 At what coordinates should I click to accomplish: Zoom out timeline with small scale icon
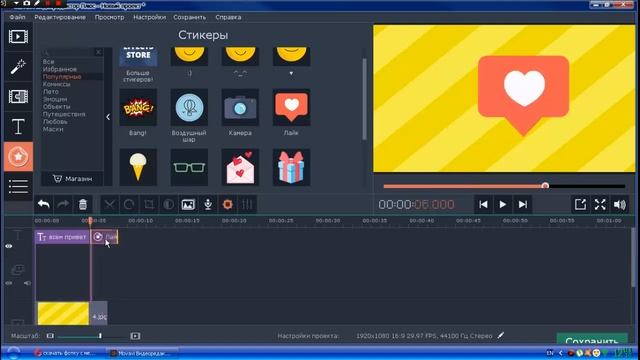point(50,336)
